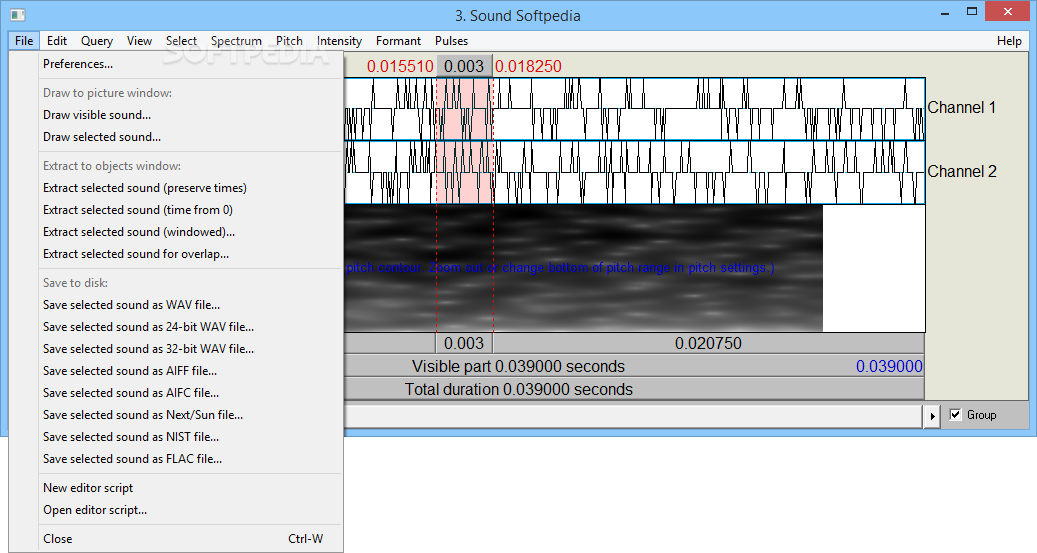Open the Pulses menu
Viewport: 1037px width, 553px height.
click(451, 41)
